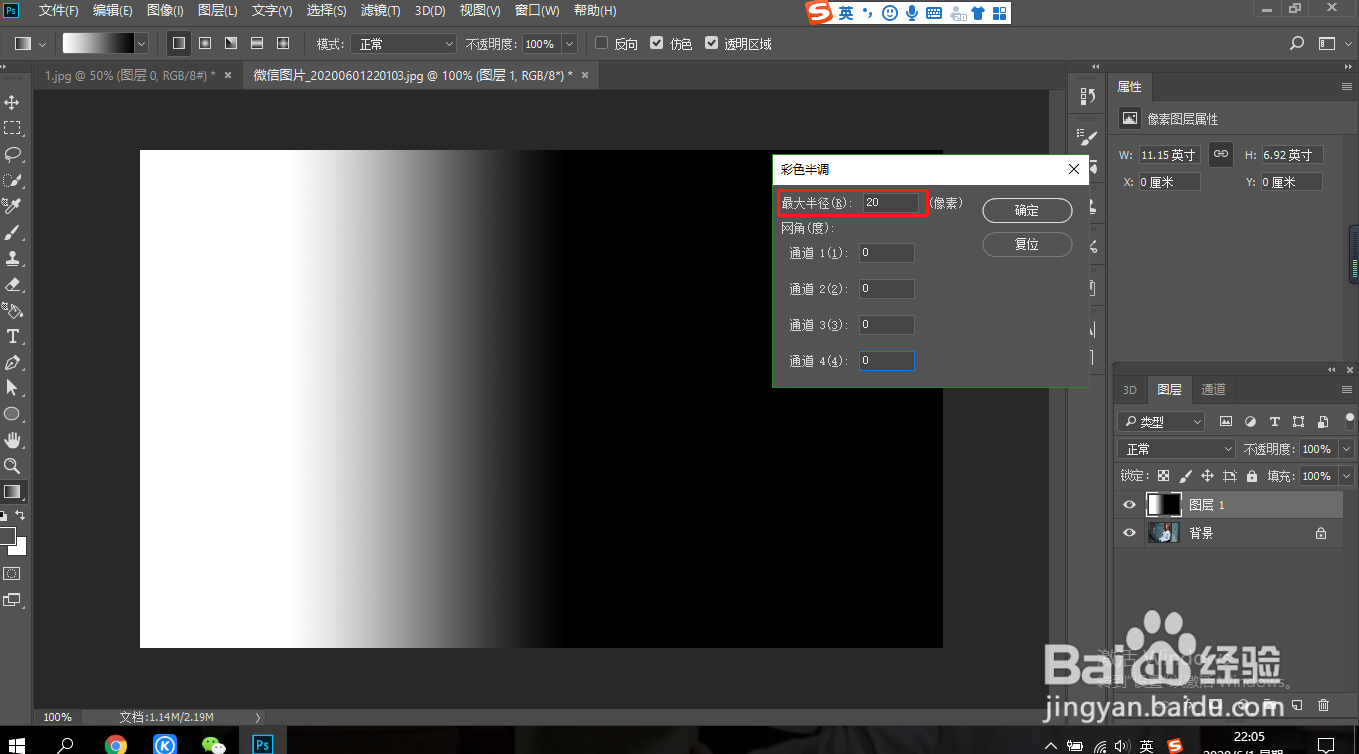
Task: Change the screen mode
Action: (13, 600)
